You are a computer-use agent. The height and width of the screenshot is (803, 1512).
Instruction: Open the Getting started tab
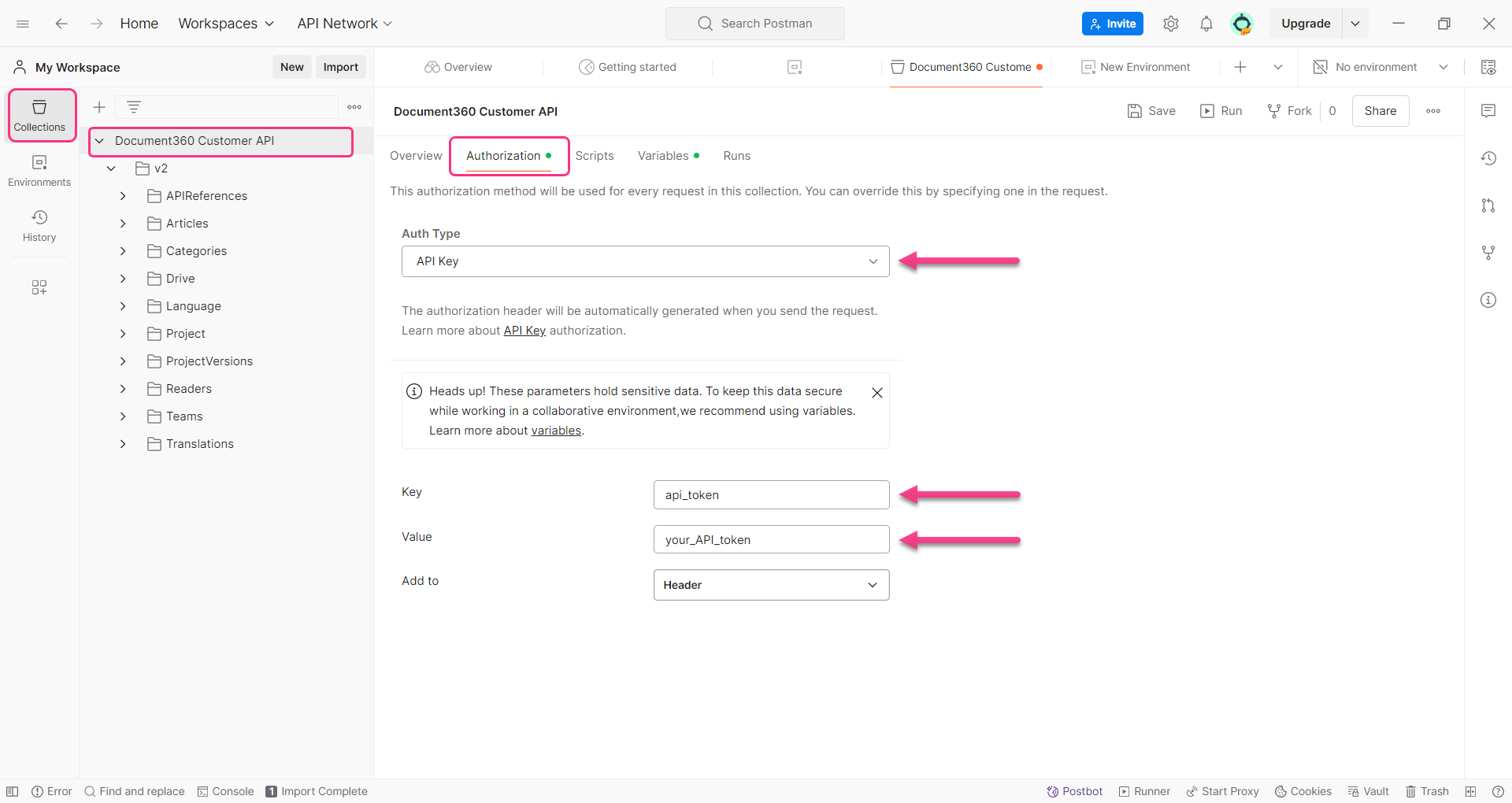pos(628,67)
